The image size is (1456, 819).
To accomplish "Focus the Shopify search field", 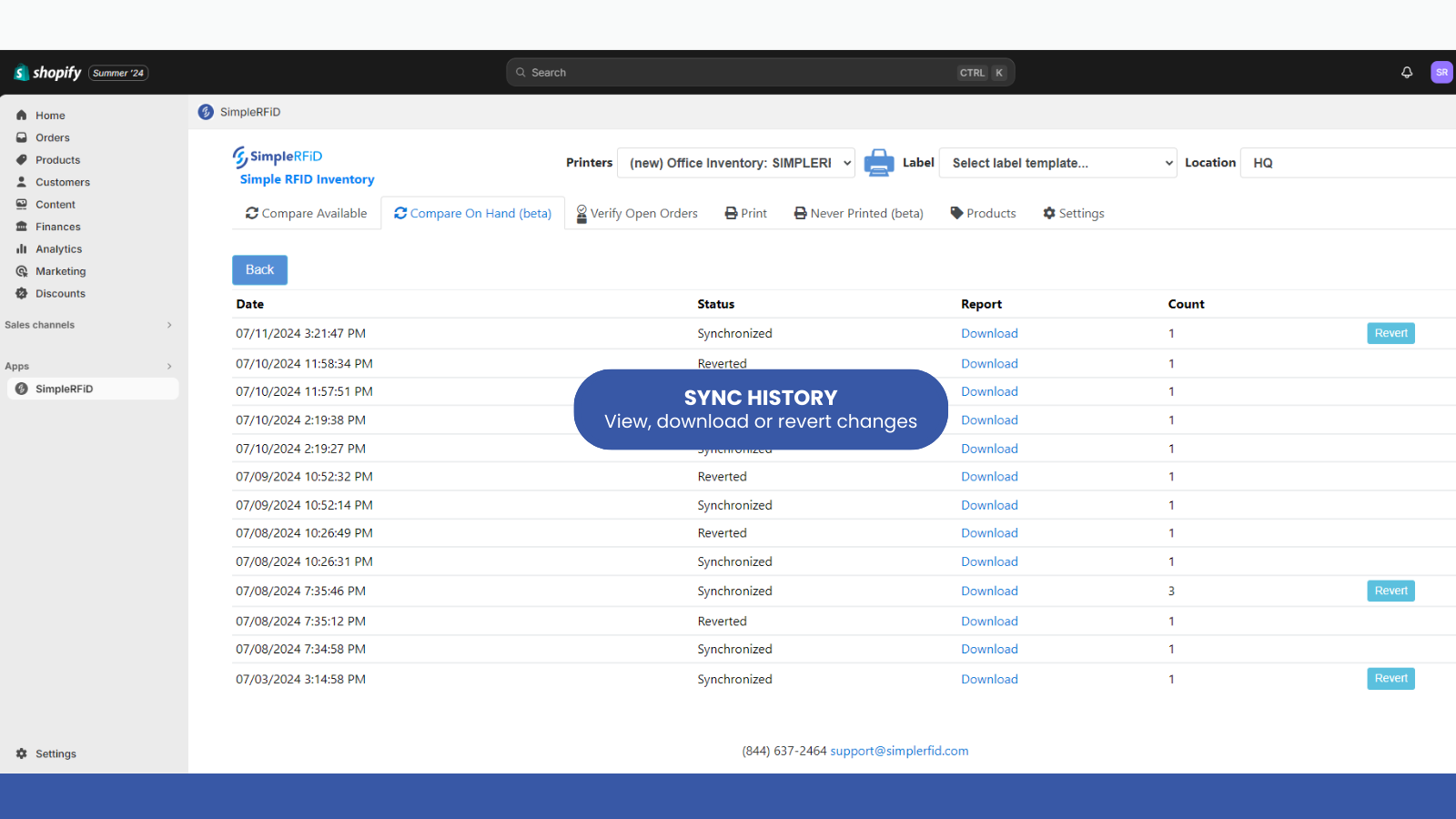I will click(x=761, y=73).
